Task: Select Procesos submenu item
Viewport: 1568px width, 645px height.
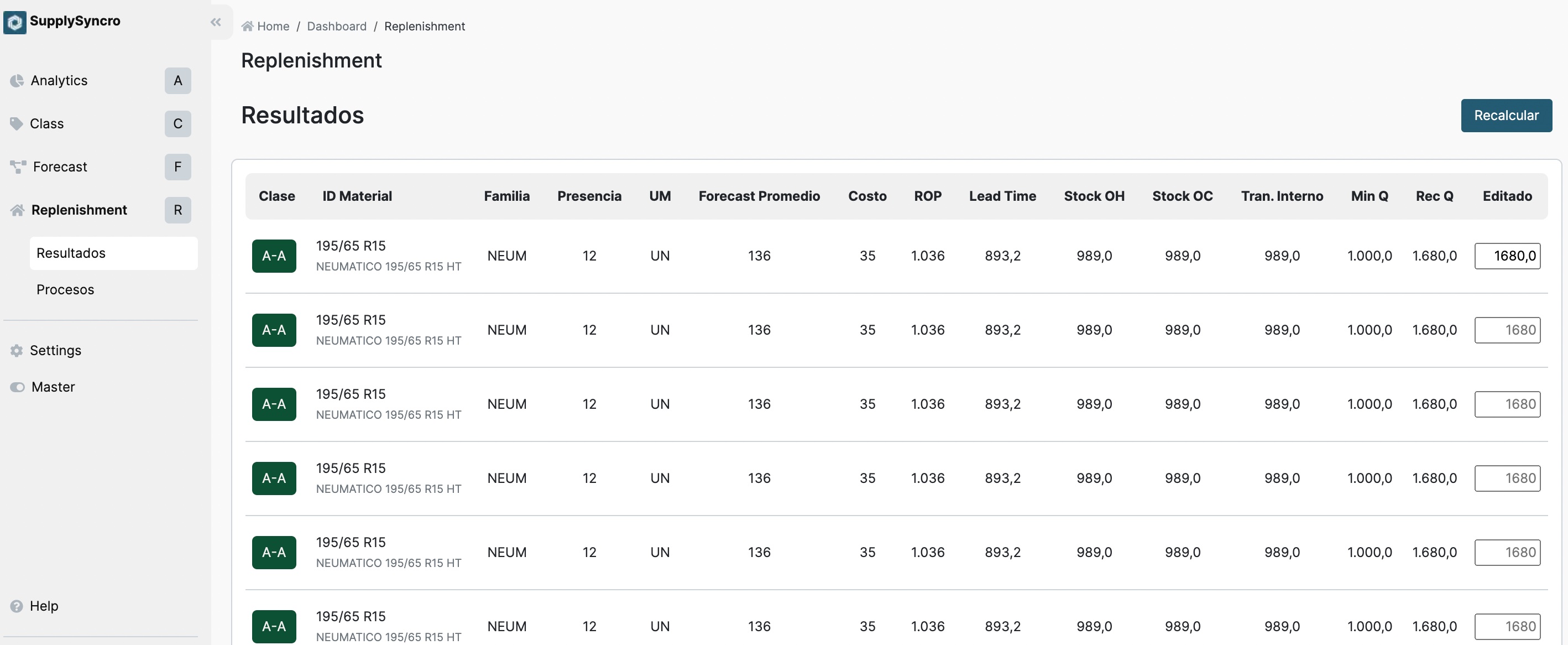Action: pyautogui.click(x=65, y=289)
